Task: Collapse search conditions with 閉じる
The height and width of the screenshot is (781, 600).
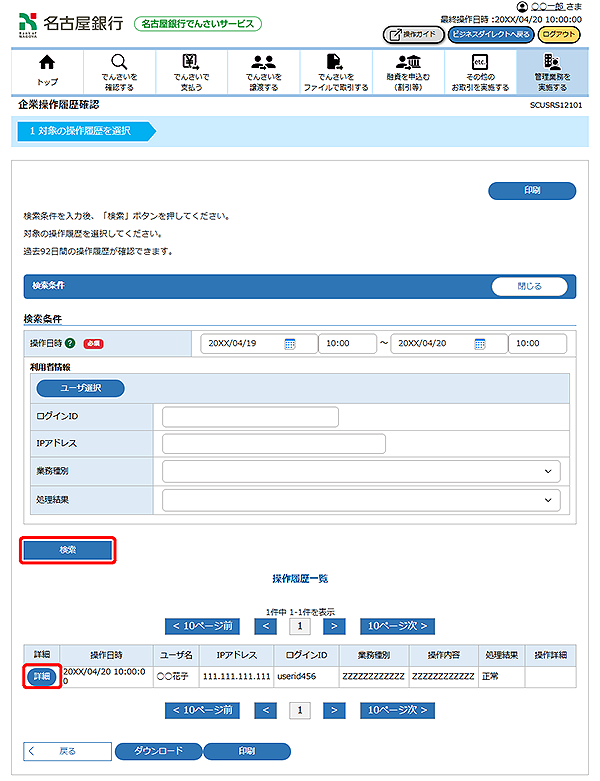Action: click(529, 286)
